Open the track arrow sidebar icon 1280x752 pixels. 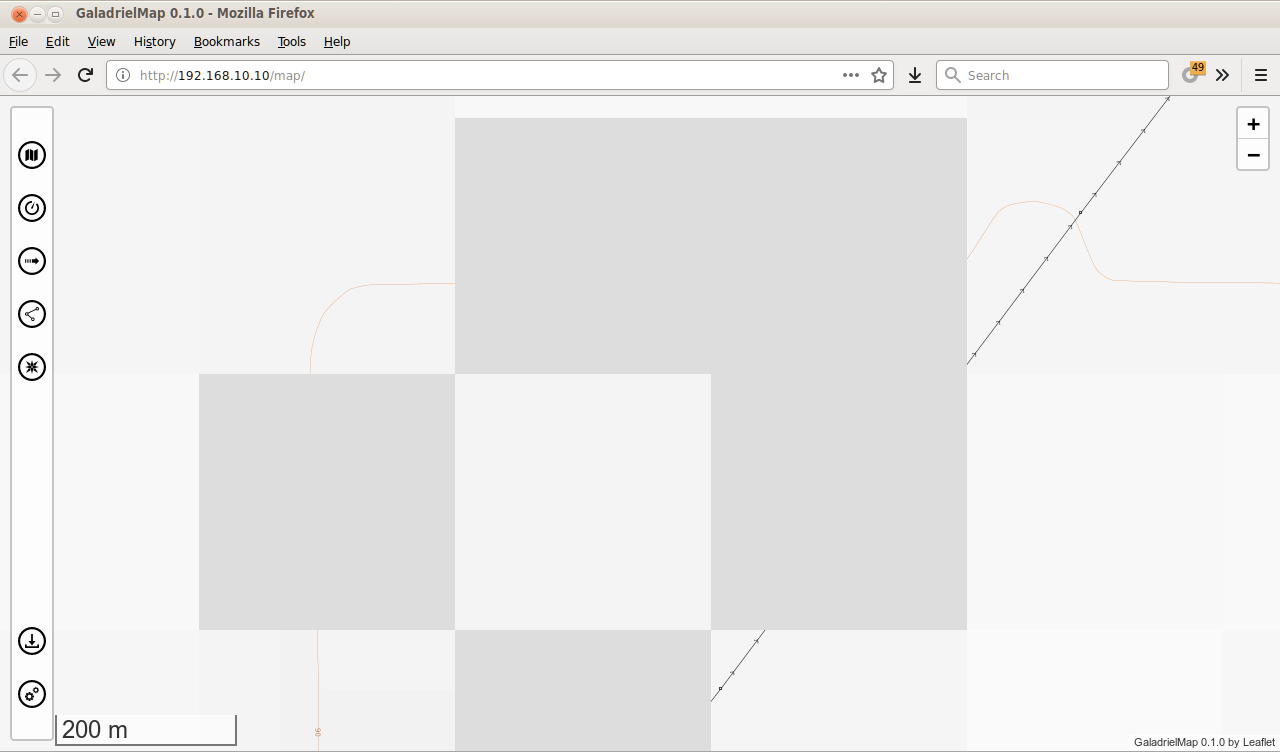(x=32, y=261)
